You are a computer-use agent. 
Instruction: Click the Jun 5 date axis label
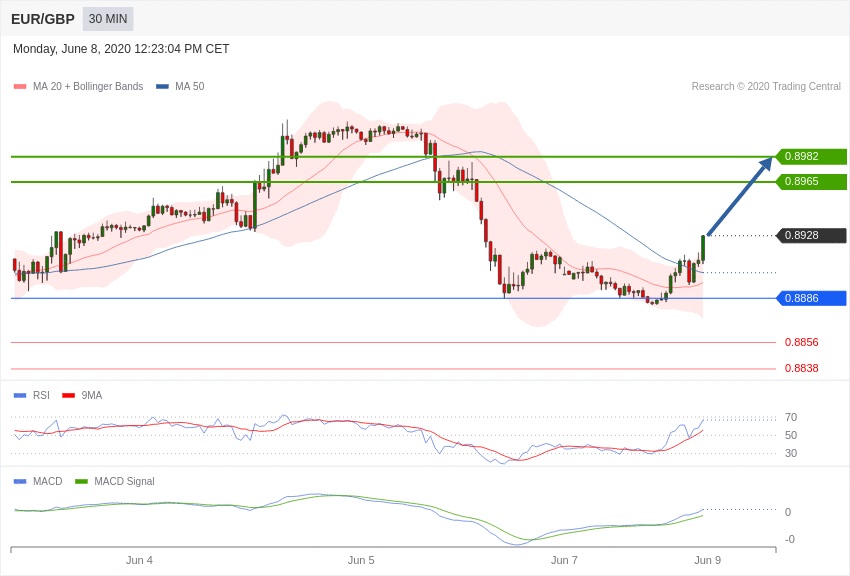[x=361, y=560]
